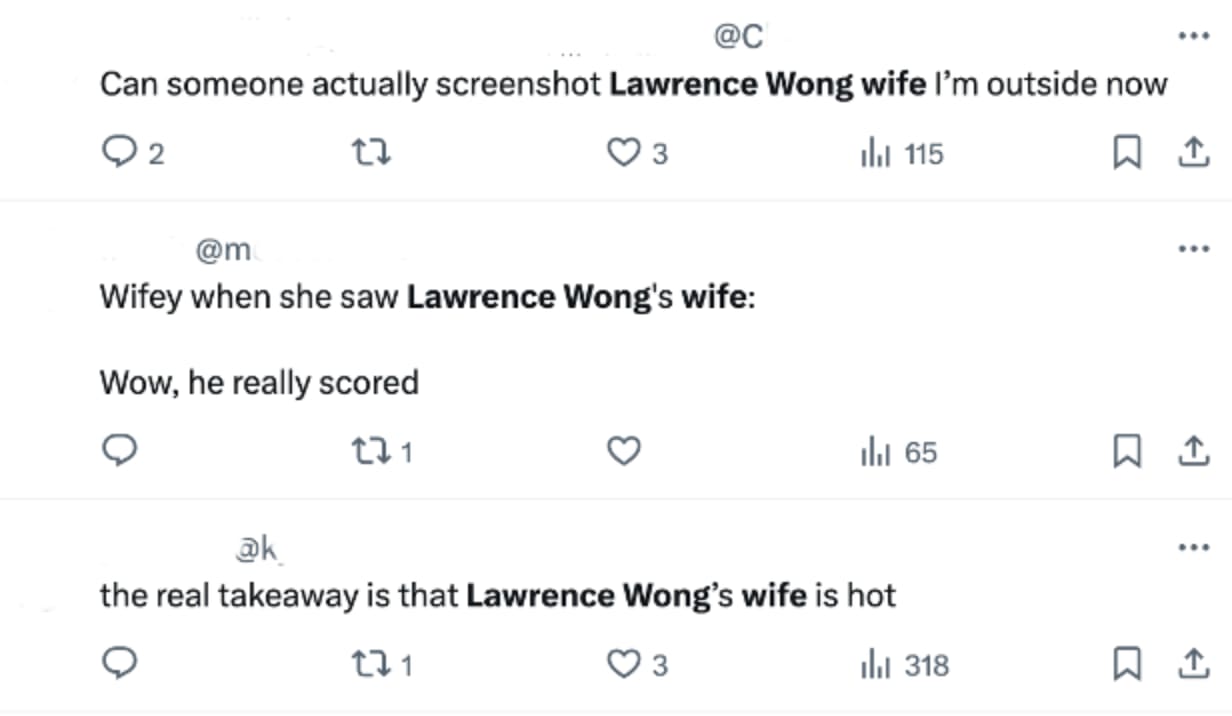
Task: View analytics showing 65 views
Action: 898,452
